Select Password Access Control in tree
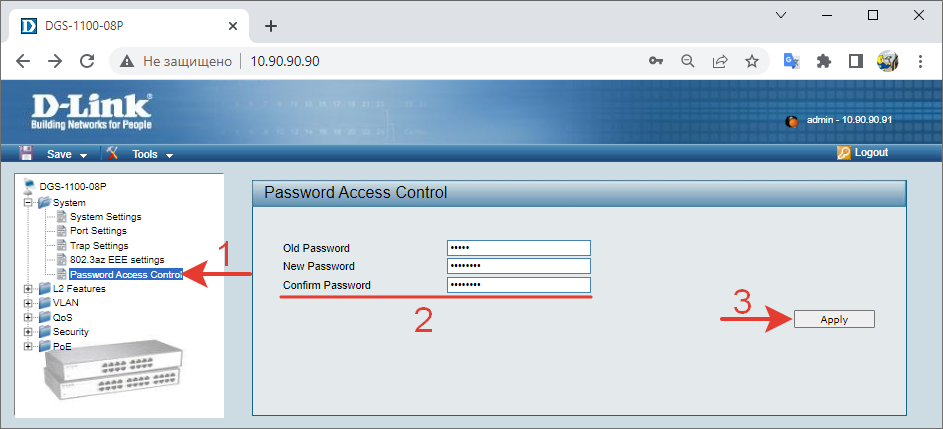The image size is (943, 429). tap(126, 274)
